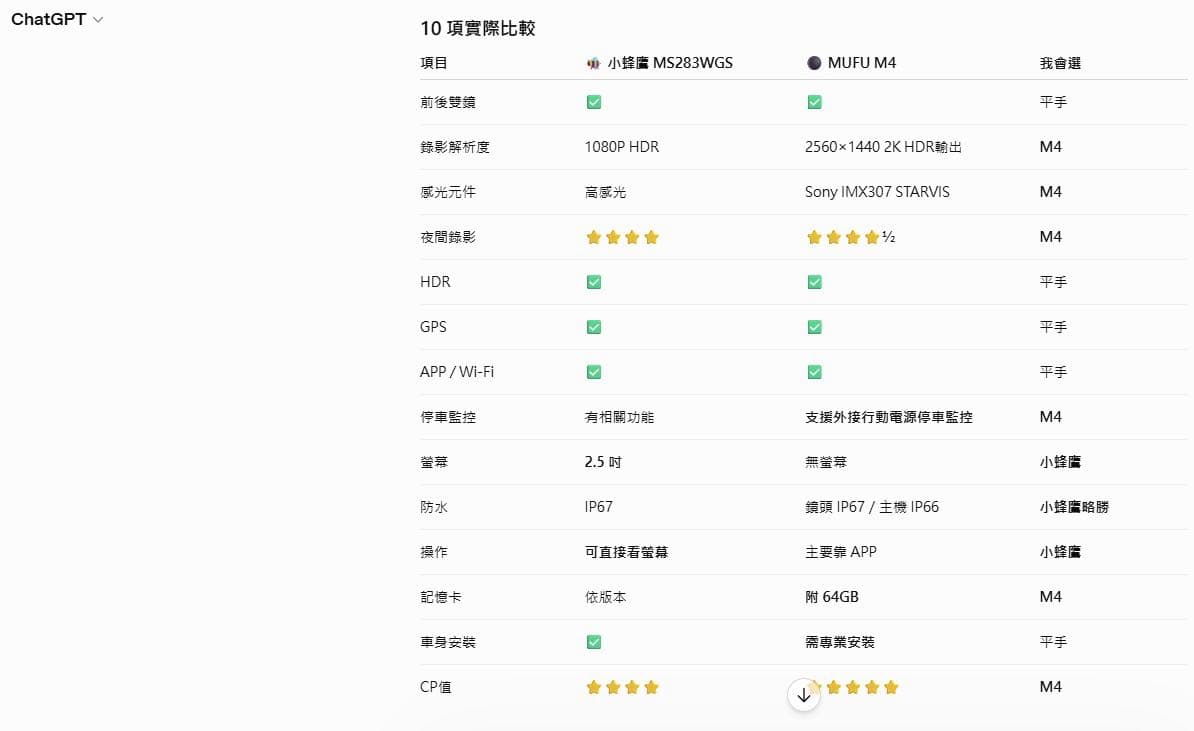Click the 前後雙鏡 row label
The width and height of the screenshot is (1194, 731).
(x=448, y=102)
